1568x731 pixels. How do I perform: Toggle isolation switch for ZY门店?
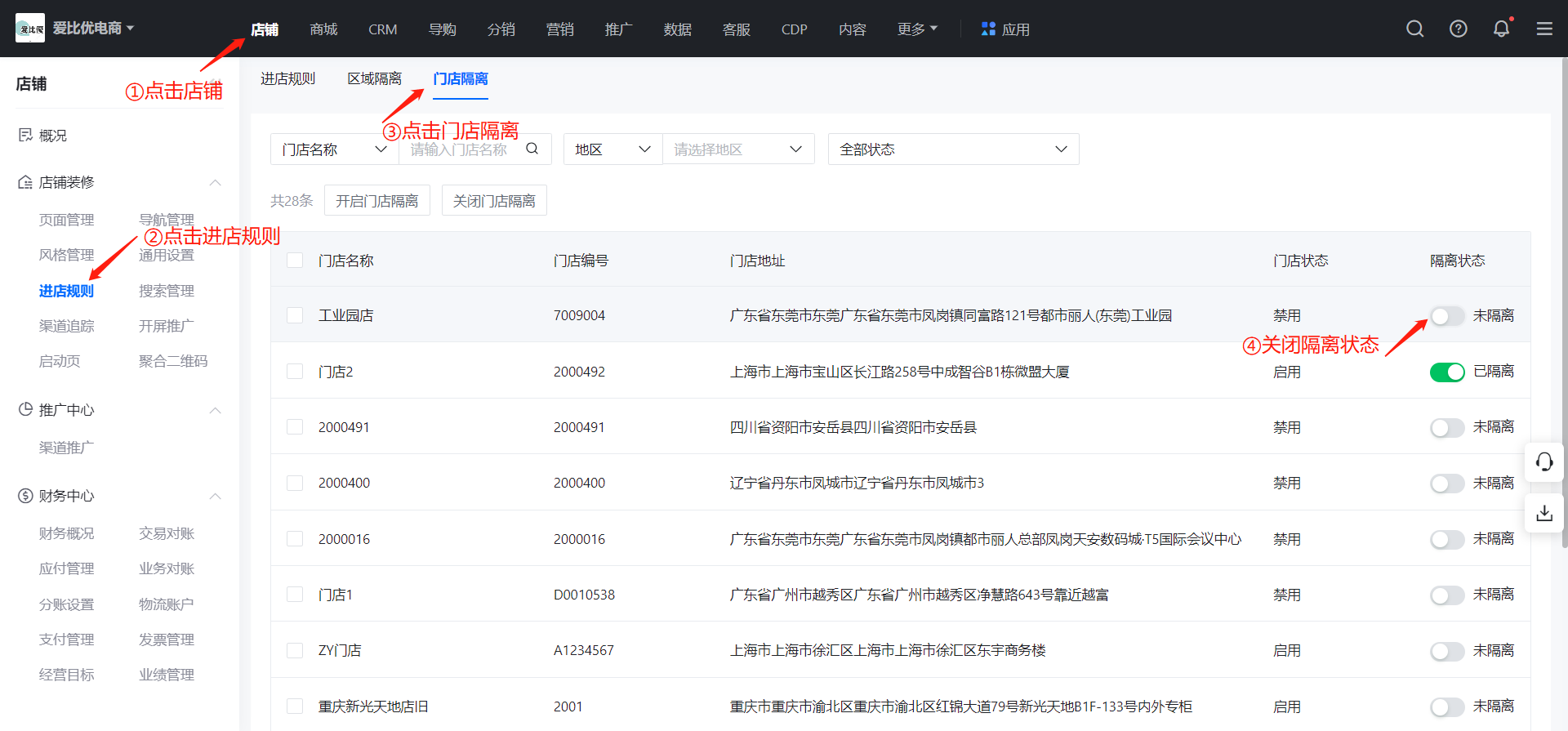click(1447, 651)
